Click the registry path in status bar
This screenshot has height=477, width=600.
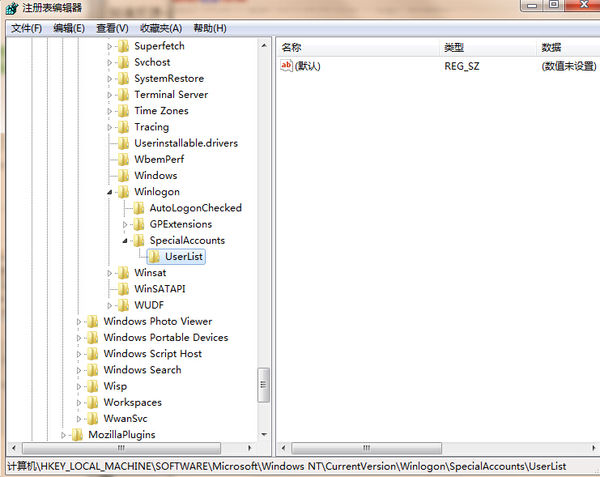tap(287, 466)
